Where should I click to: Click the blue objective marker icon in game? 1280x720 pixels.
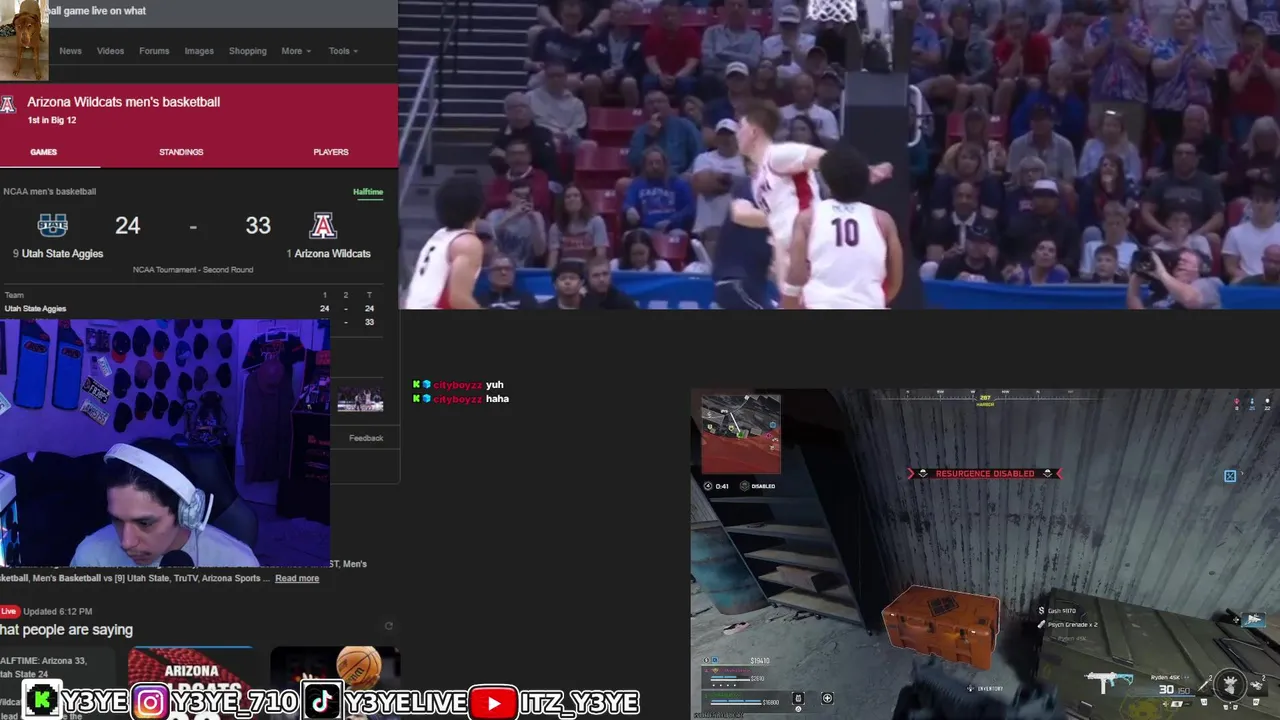[1230, 476]
